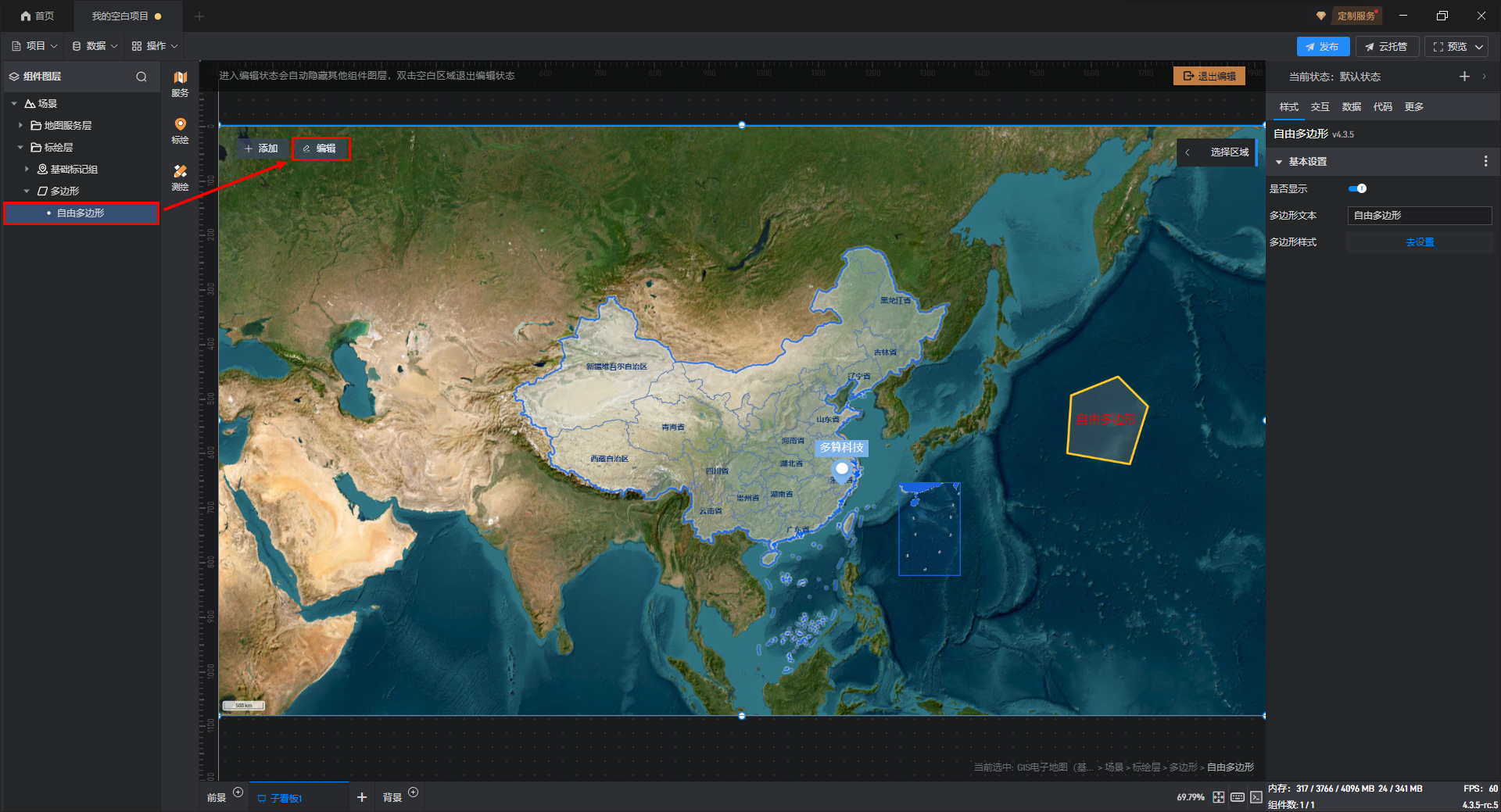Switch to the 样式 tab

pos(1288,107)
